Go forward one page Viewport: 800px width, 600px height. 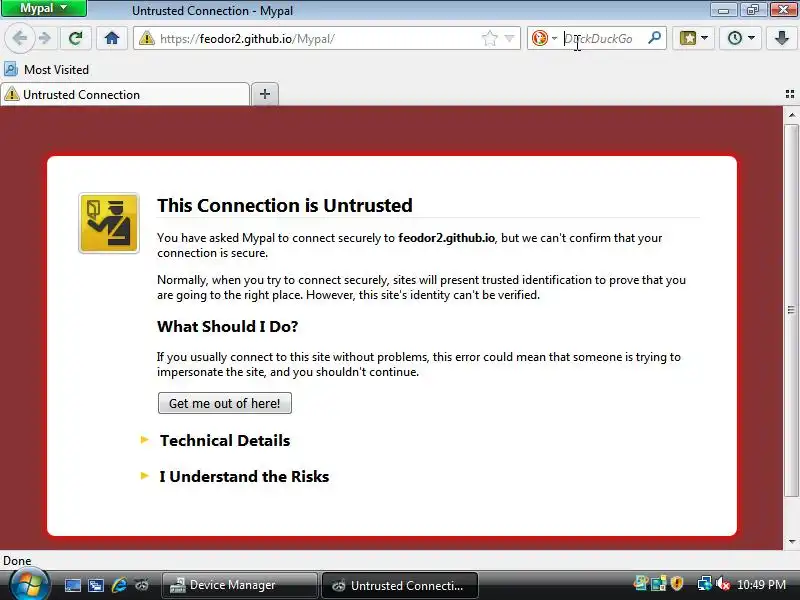point(45,38)
